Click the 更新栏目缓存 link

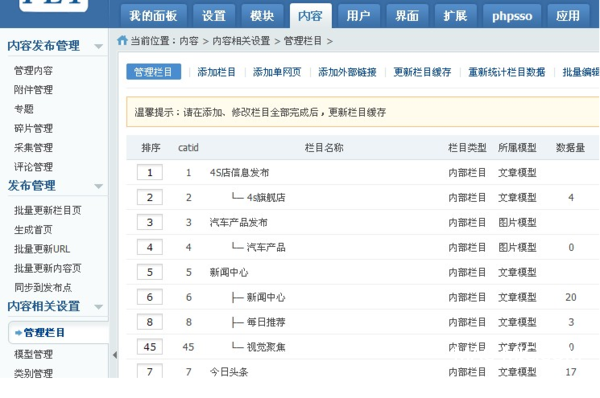(422, 72)
